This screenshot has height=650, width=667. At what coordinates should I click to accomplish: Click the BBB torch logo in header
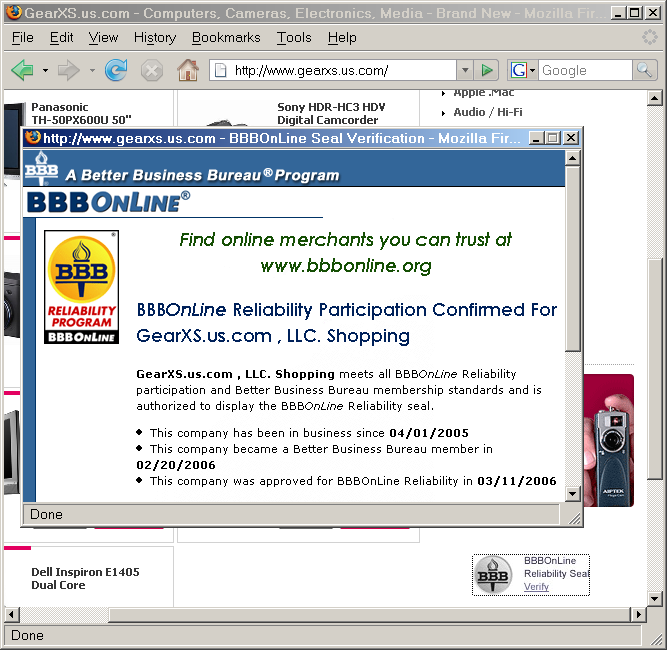41,168
